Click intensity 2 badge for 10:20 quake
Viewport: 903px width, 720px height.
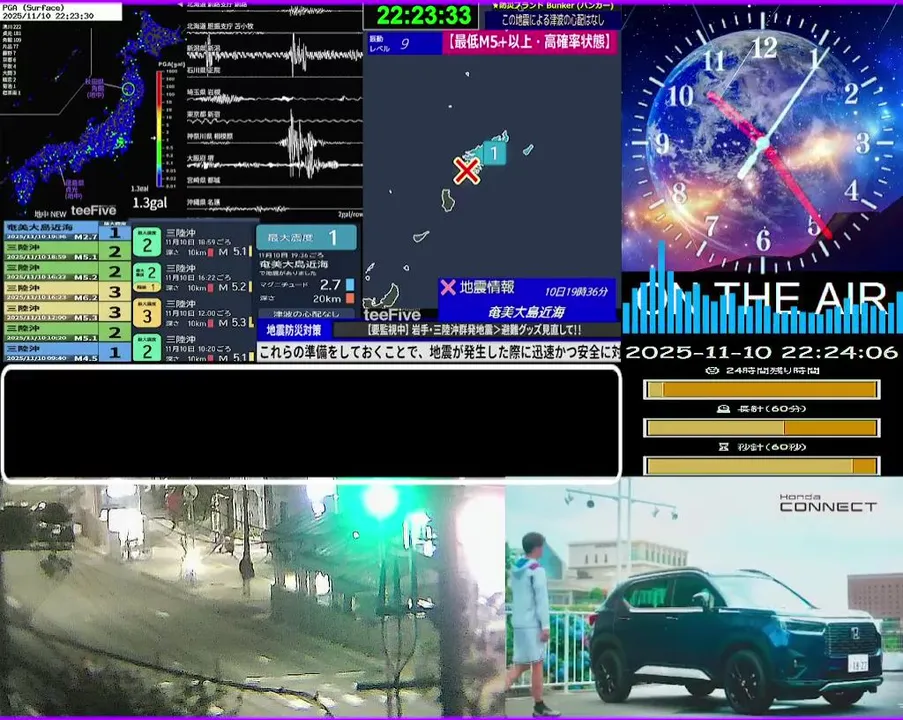(x=147, y=348)
